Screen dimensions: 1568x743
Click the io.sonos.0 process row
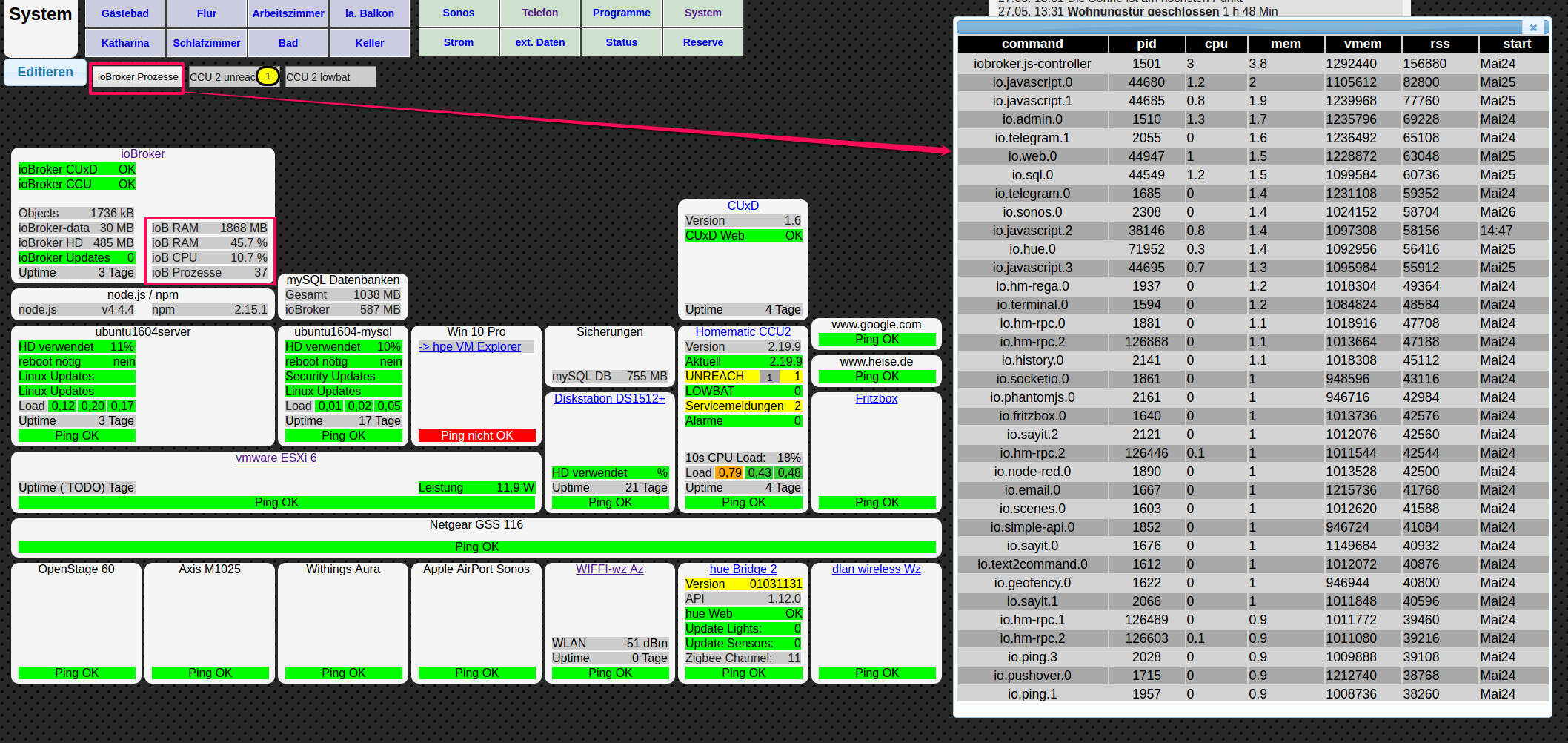pos(1253,212)
